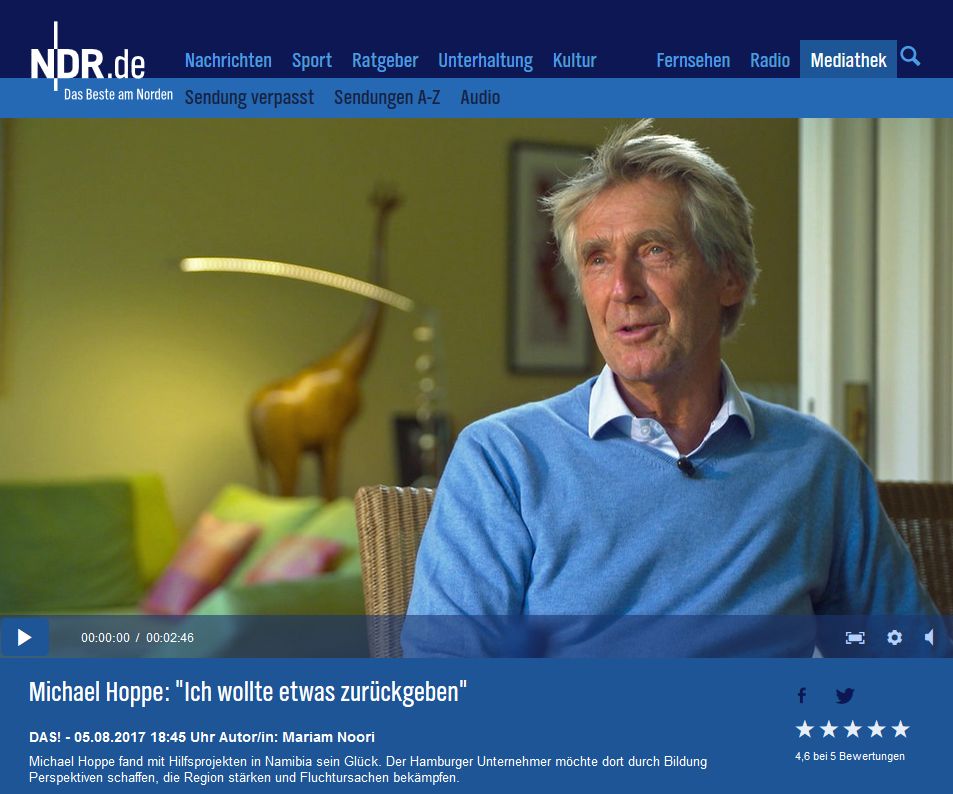Rate with the third star
The height and width of the screenshot is (794, 953).
(853, 728)
